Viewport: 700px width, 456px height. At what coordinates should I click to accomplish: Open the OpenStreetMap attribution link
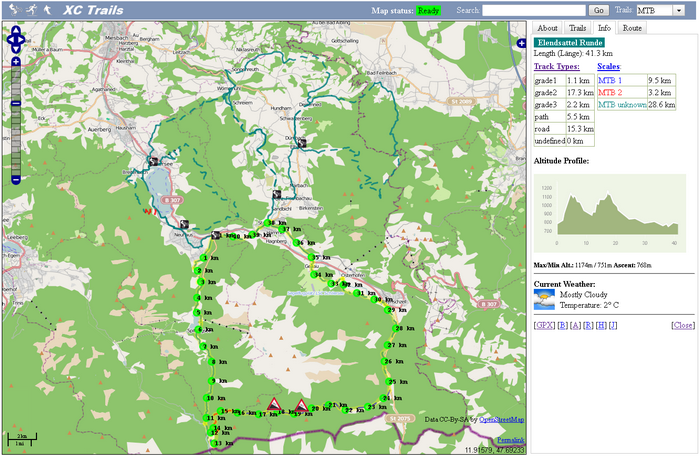coord(501,419)
